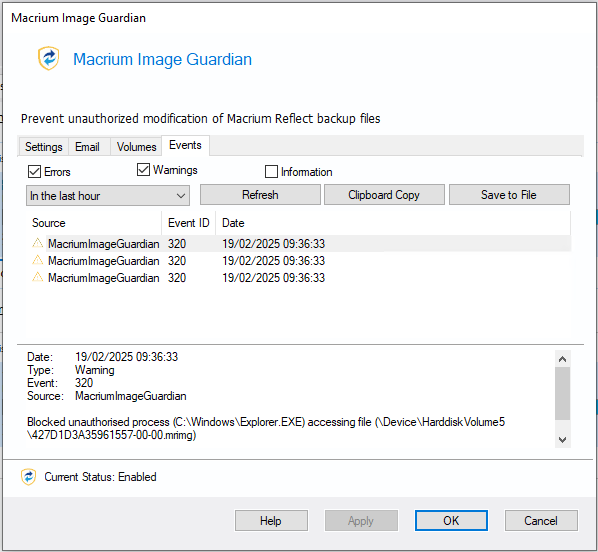Click the Macrium Image Guardian shield logo

(48, 58)
